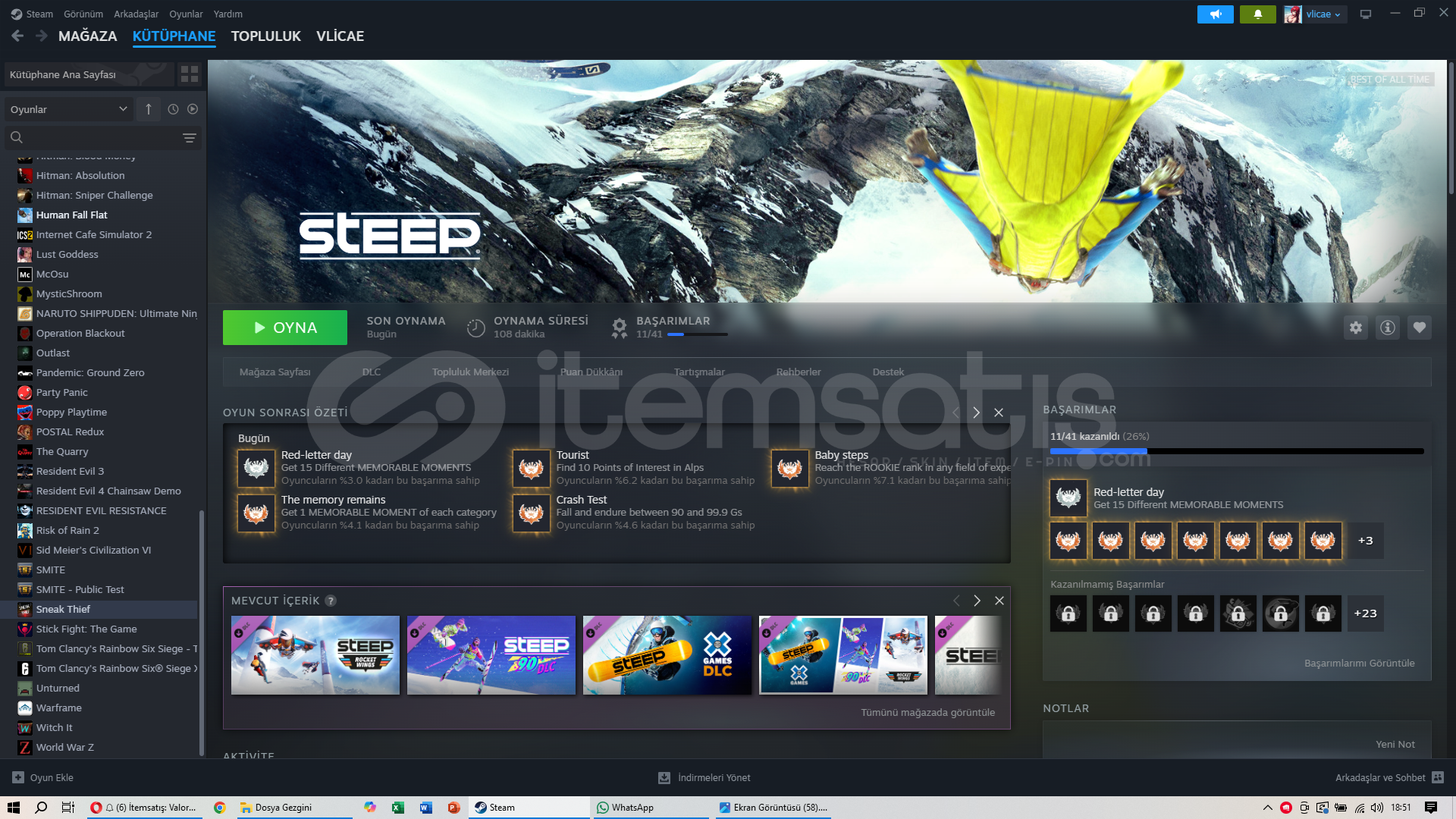Click the achievements progress bar in the panel
Image resolution: width=1456 pixels, height=819 pixels.
point(1237,451)
